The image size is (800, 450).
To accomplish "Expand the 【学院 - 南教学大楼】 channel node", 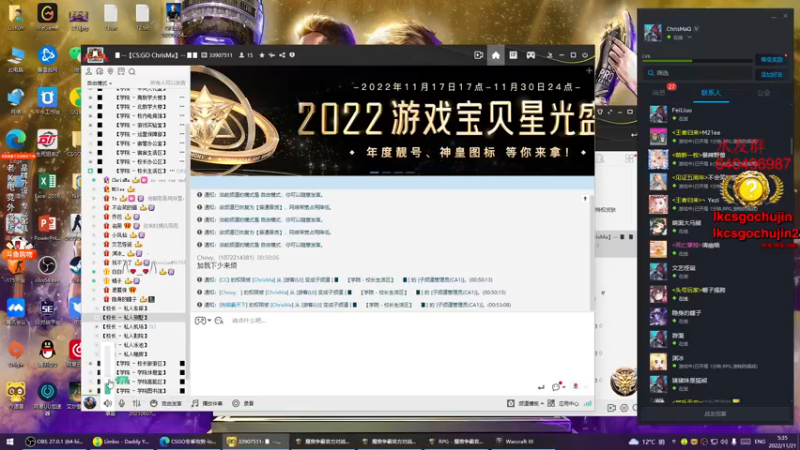I will tap(91, 97).
